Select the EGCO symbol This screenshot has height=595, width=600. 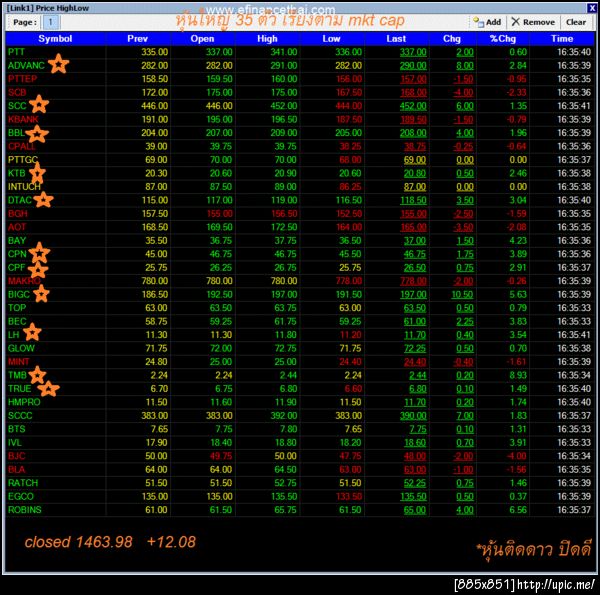[x=21, y=497]
